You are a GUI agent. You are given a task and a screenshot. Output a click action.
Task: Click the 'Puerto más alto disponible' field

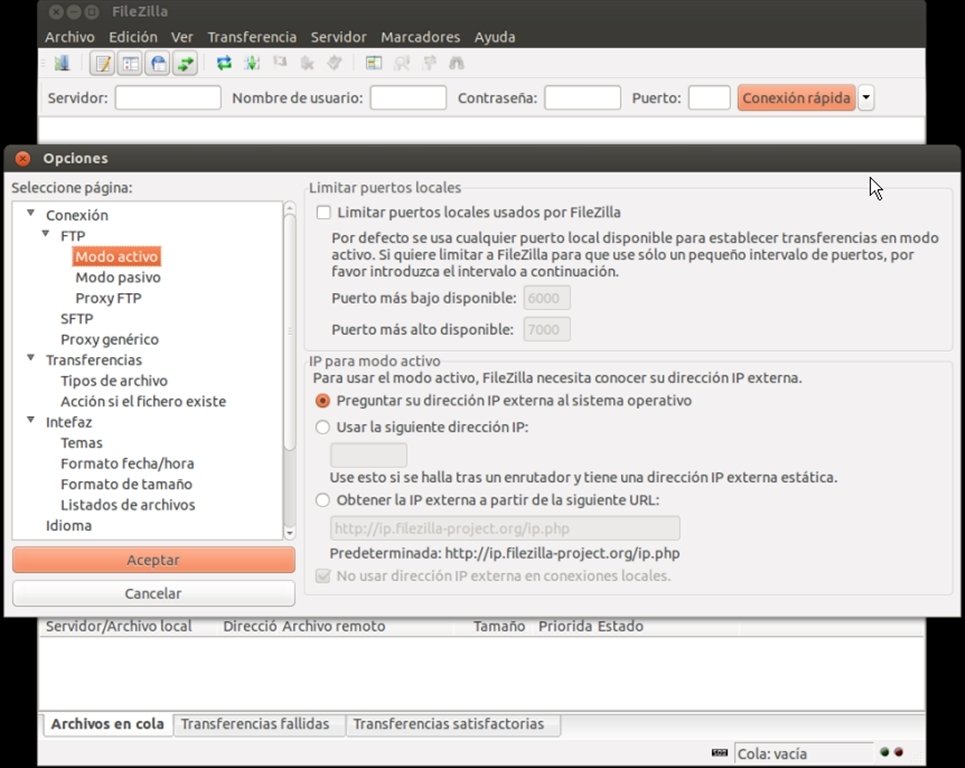coord(547,329)
